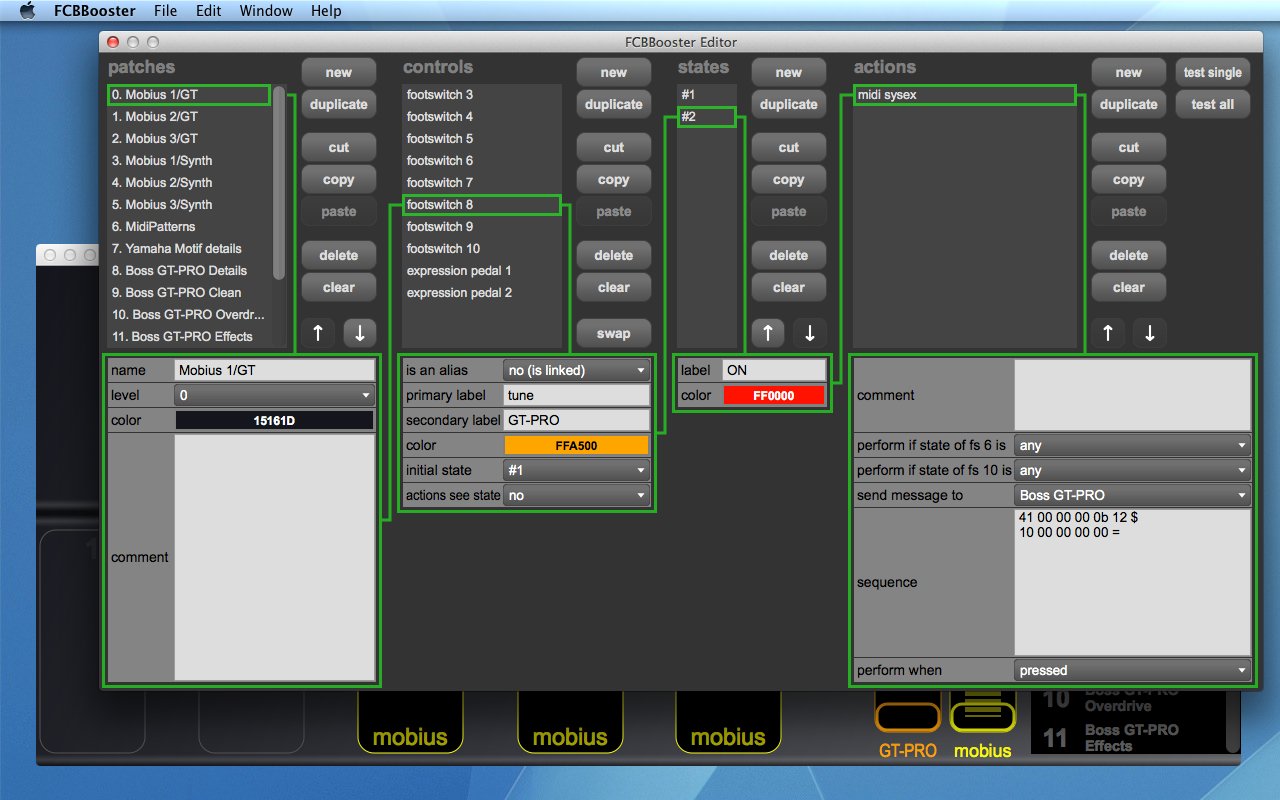This screenshot has height=800, width=1280.
Task: Delete the selected state
Action: tap(789, 255)
